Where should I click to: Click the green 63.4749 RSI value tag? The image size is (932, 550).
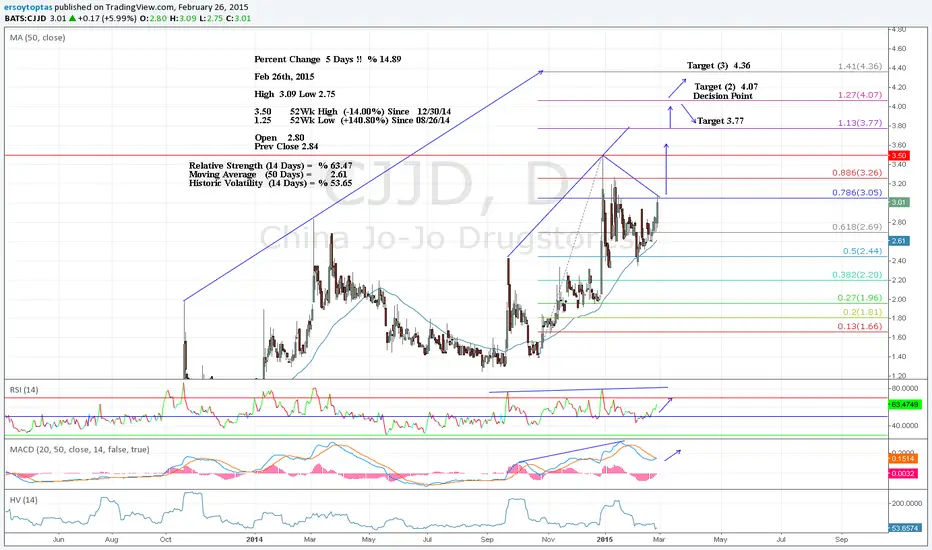tap(905, 404)
